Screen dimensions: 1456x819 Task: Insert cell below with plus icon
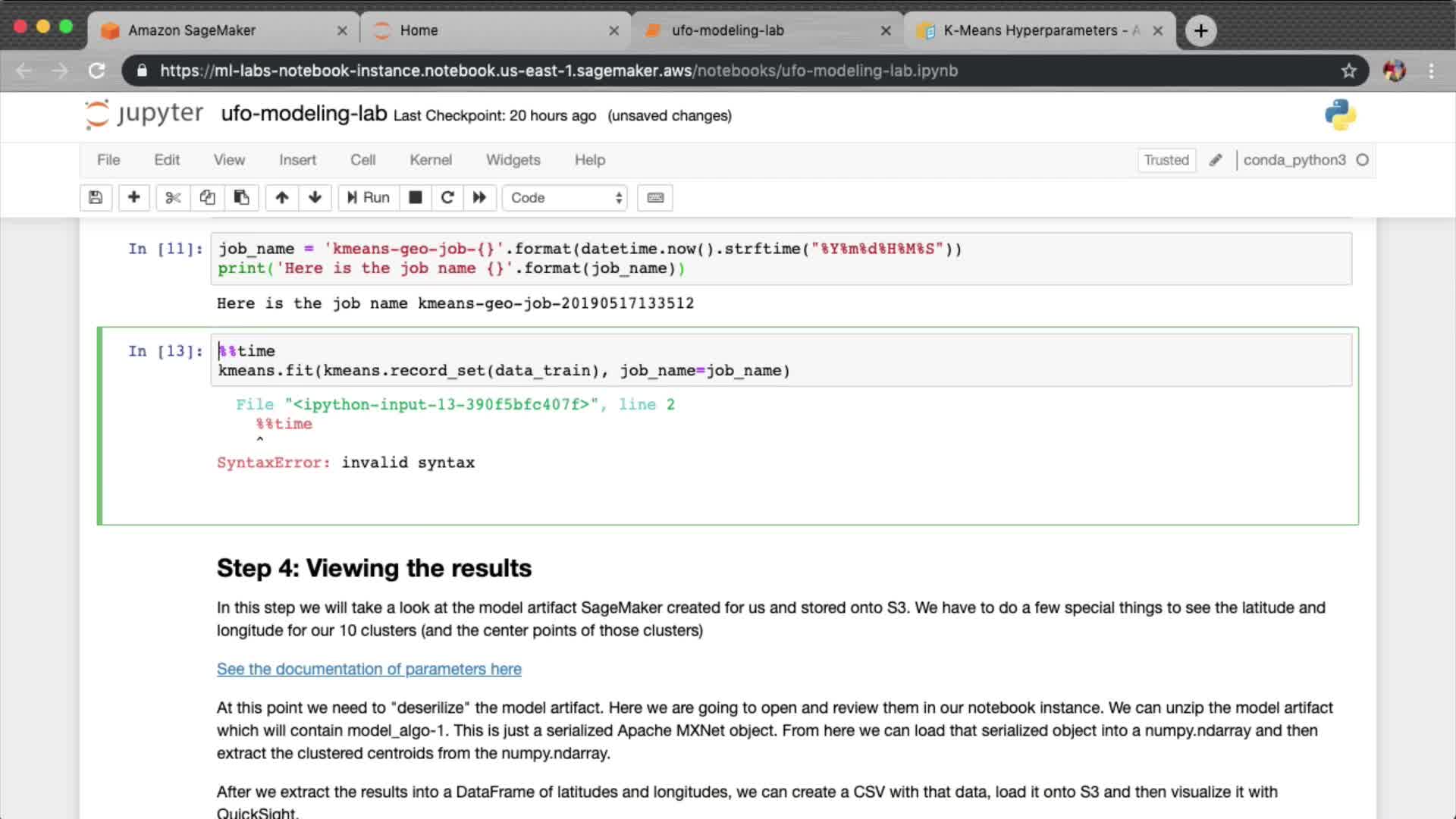[133, 198]
